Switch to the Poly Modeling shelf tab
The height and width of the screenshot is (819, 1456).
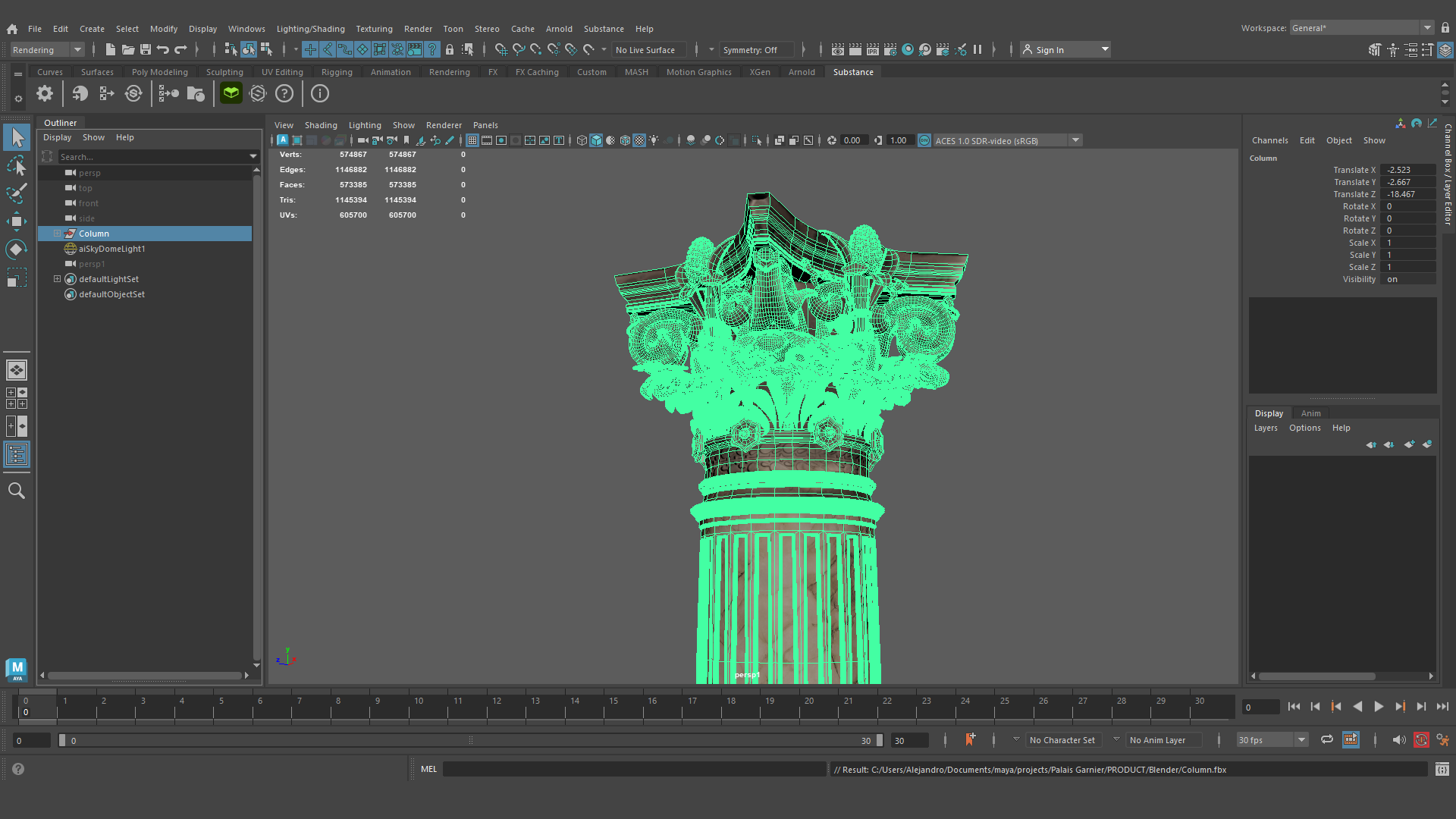tap(159, 72)
